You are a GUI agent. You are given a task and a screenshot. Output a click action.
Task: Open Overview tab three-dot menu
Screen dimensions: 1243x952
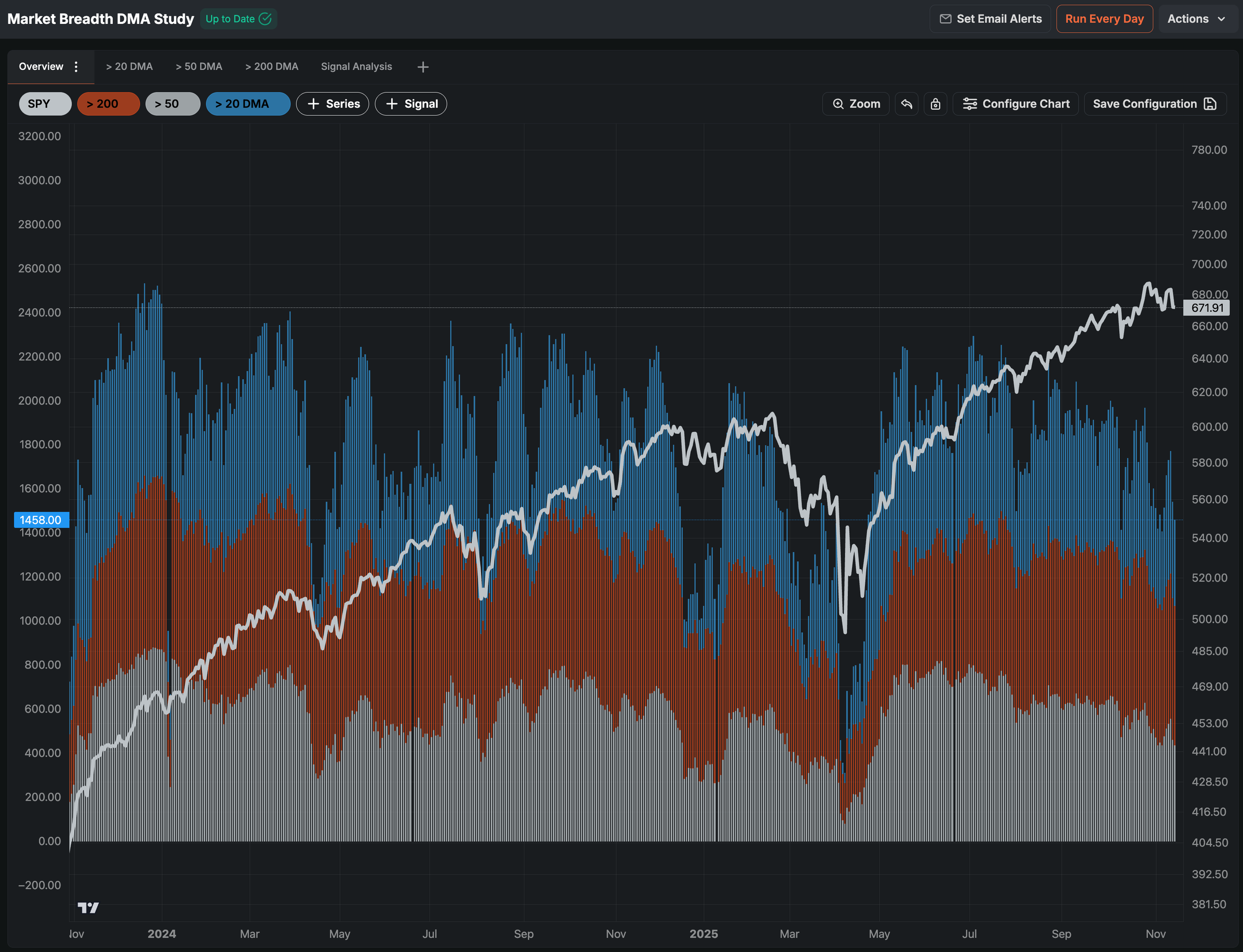pos(77,67)
